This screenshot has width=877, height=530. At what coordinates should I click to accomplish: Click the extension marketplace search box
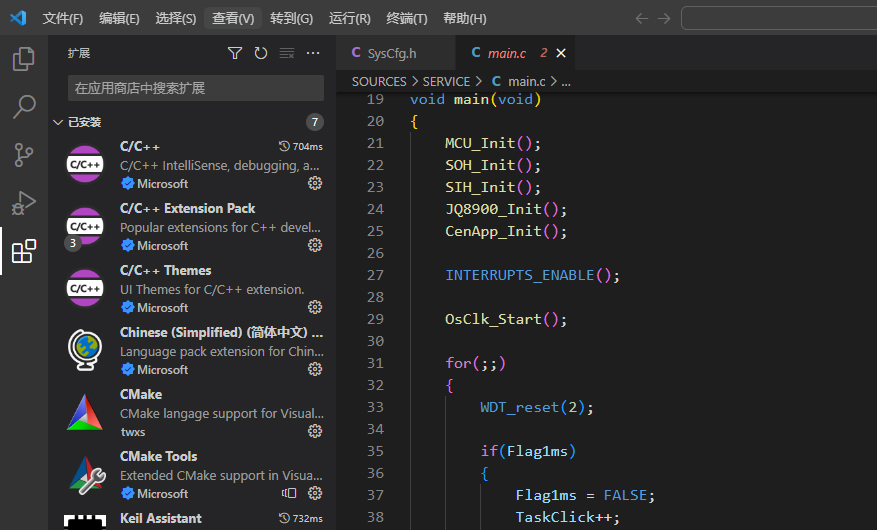(195, 88)
